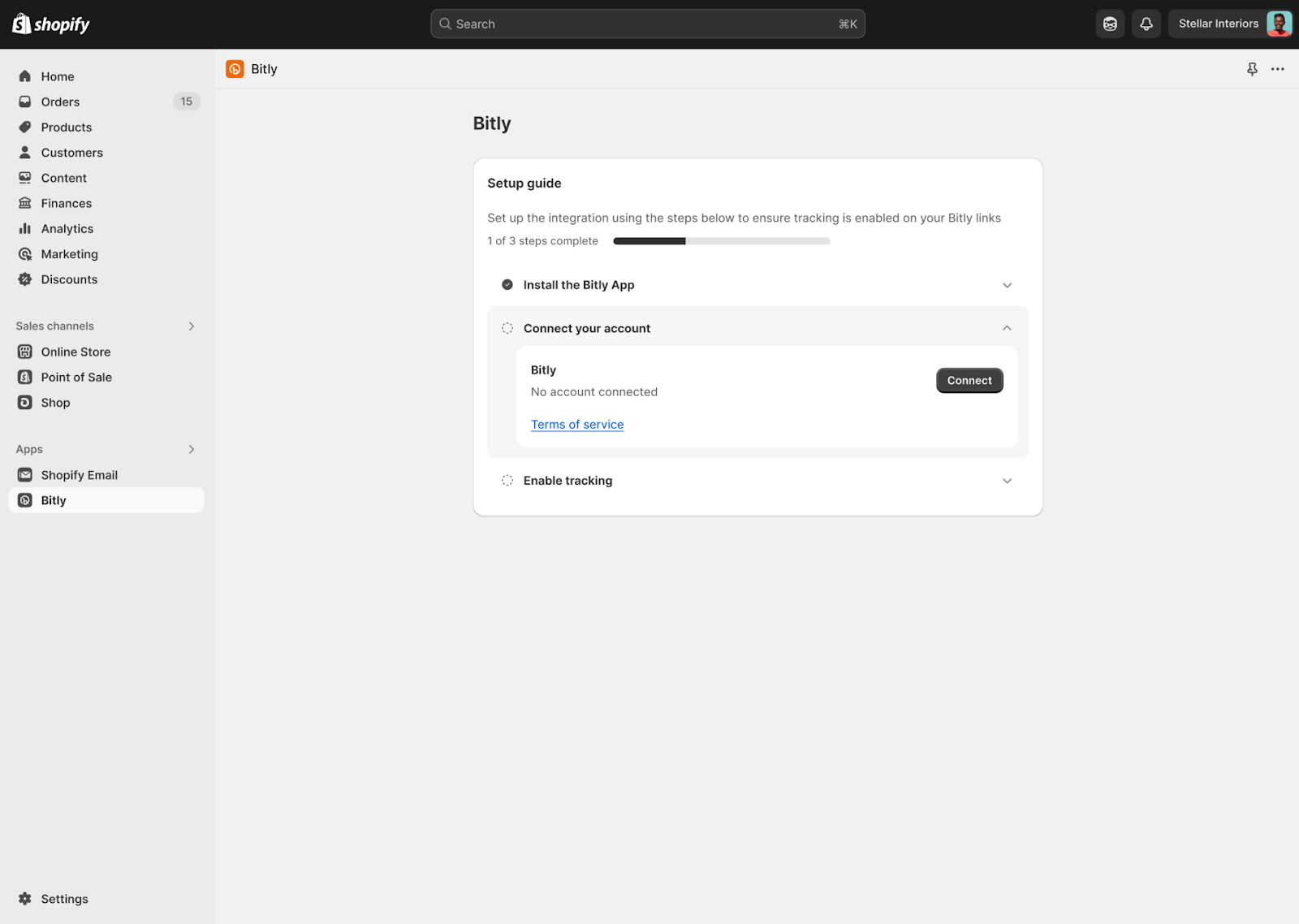Open the Shopify Email app

point(80,474)
